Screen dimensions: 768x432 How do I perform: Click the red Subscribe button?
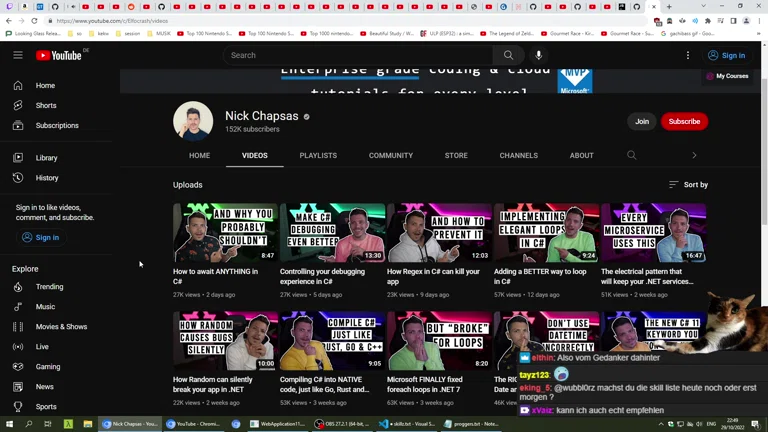[684, 121]
